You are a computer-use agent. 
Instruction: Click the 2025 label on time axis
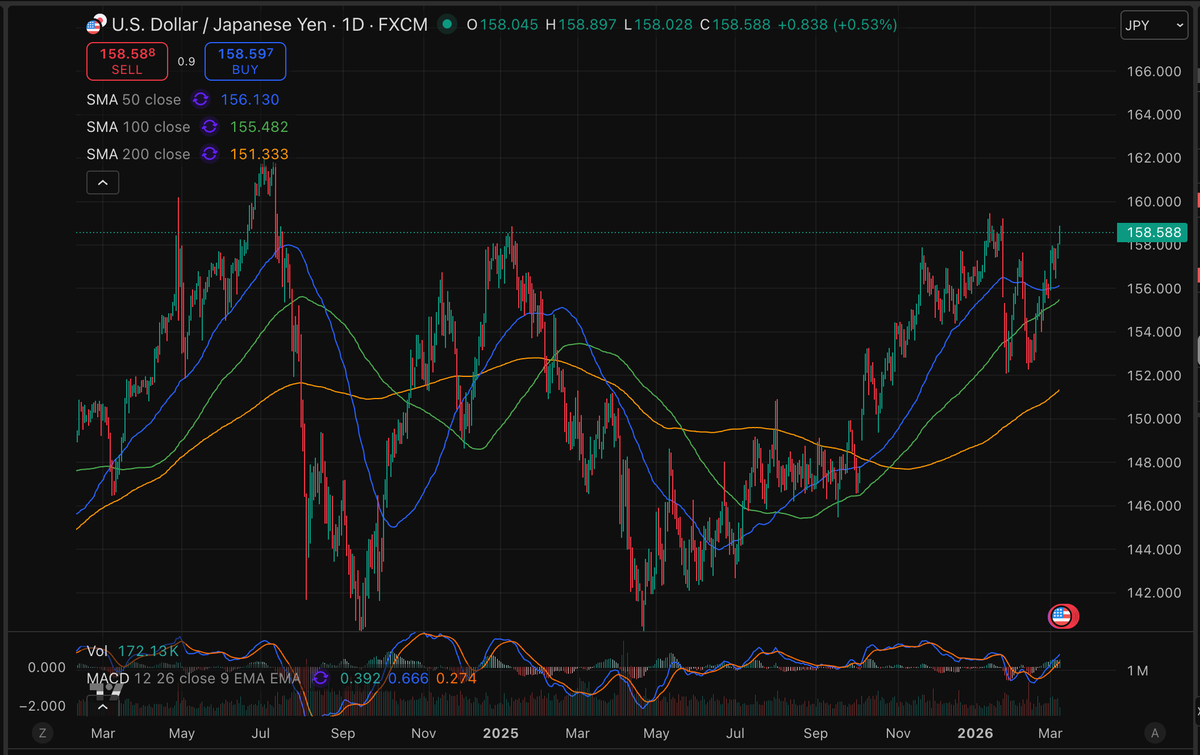tap(500, 733)
